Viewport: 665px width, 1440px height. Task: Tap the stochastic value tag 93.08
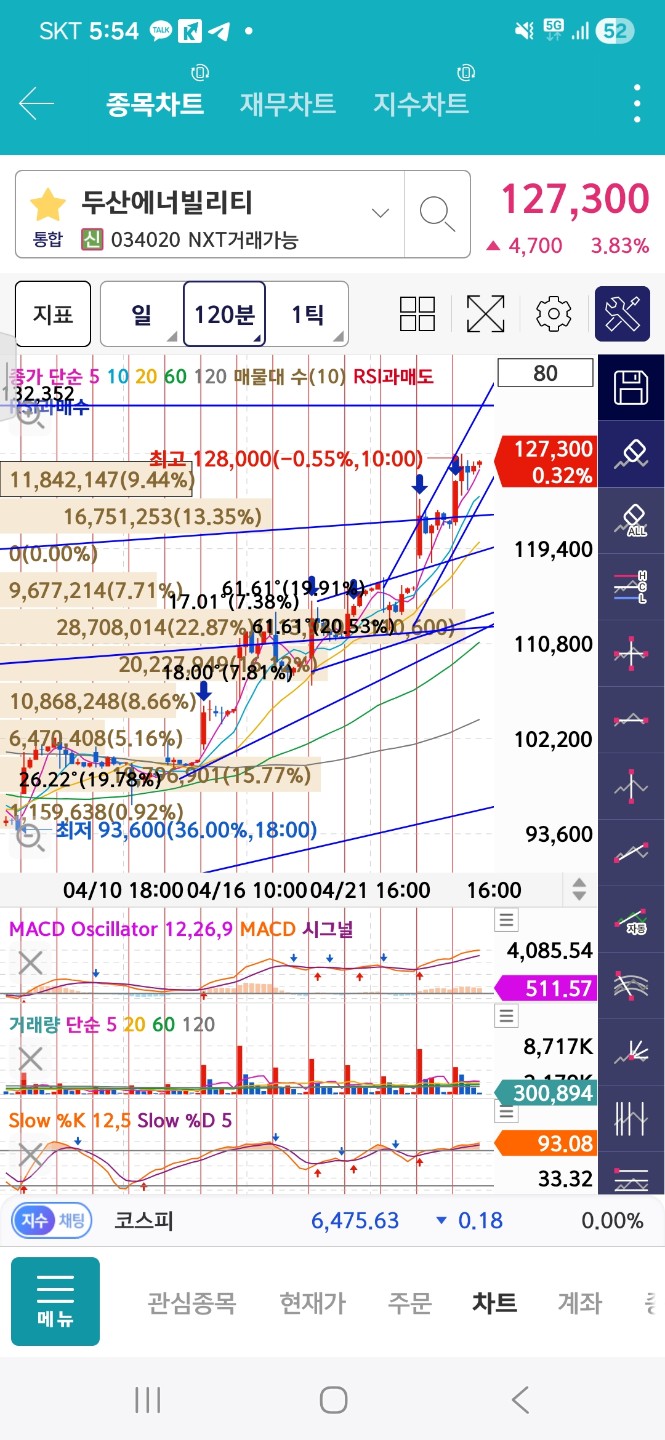pos(548,1143)
